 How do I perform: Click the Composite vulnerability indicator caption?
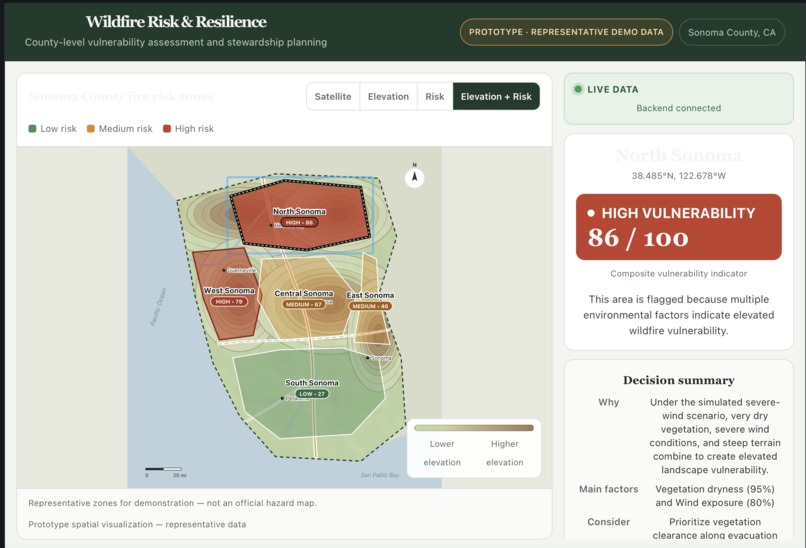pyautogui.click(x=679, y=273)
